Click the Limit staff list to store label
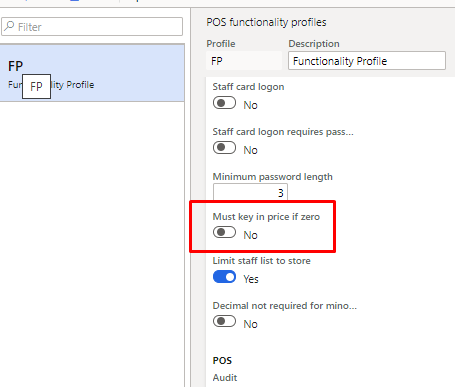This screenshot has height=387, width=455. [262, 261]
